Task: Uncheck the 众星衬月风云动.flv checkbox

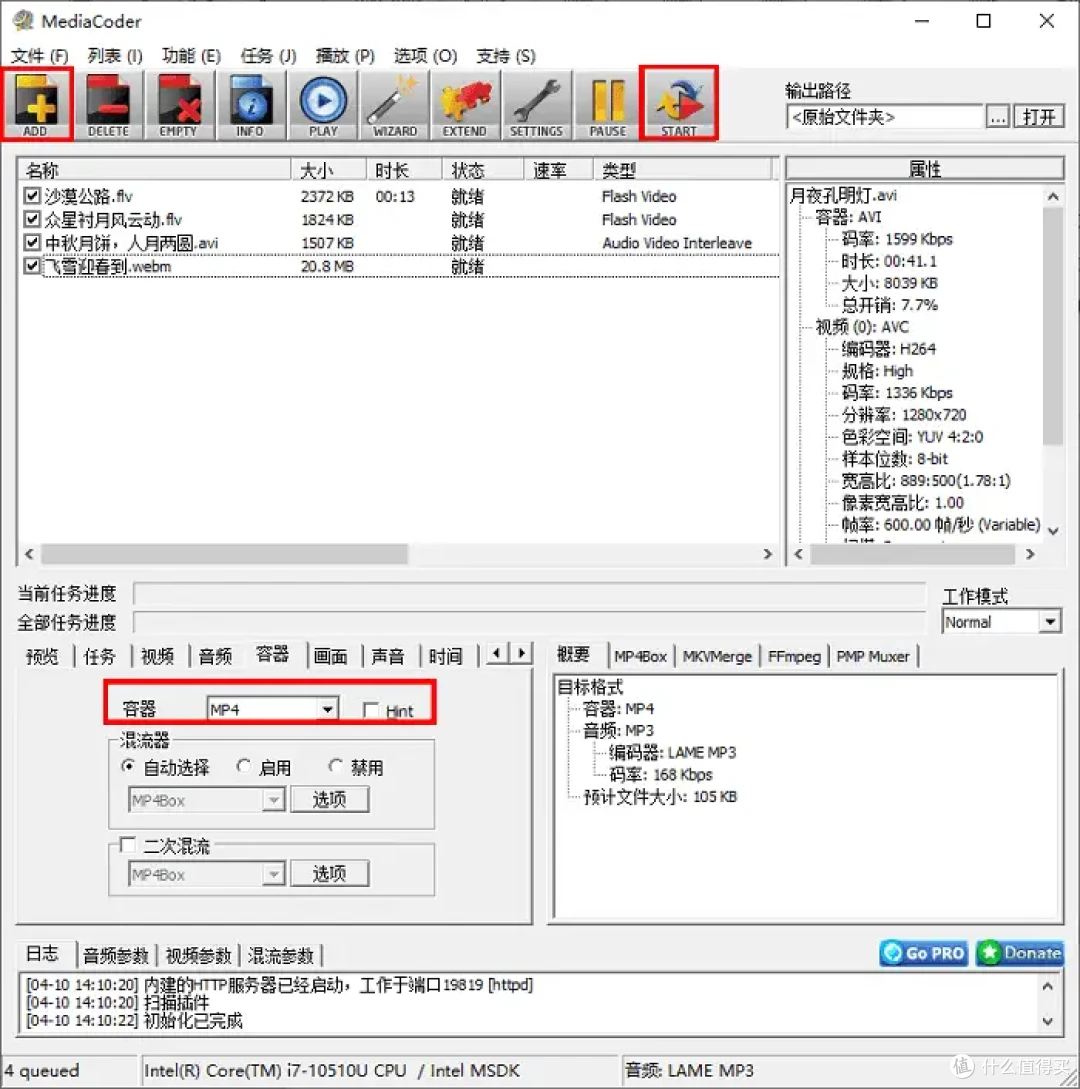Action: tap(32, 219)
